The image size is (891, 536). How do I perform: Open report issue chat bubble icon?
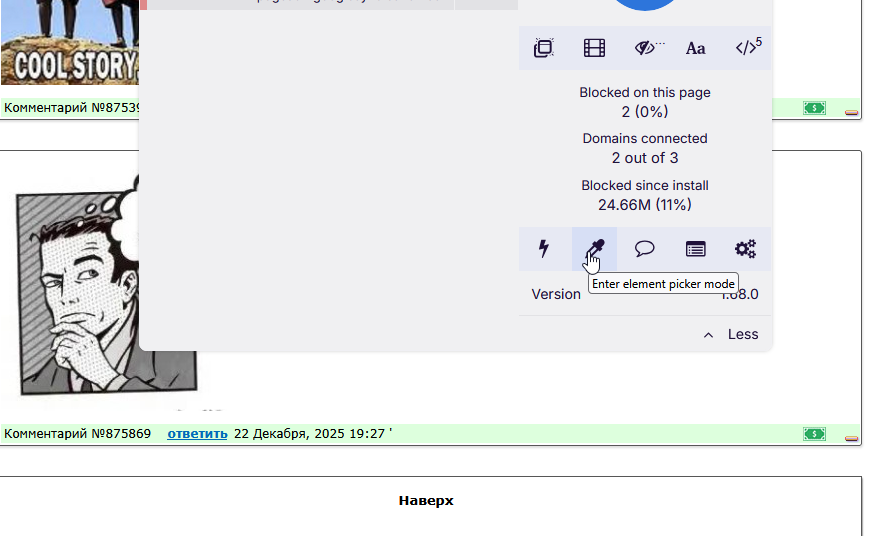(645, 249)
